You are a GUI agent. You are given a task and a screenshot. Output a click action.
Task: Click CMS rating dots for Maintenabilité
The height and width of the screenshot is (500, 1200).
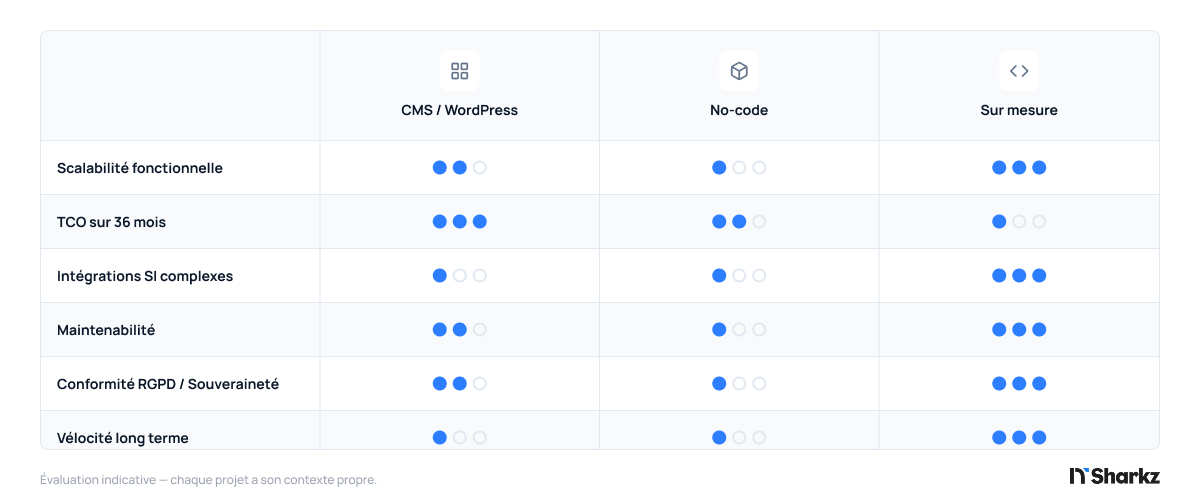tap(460, 330)
